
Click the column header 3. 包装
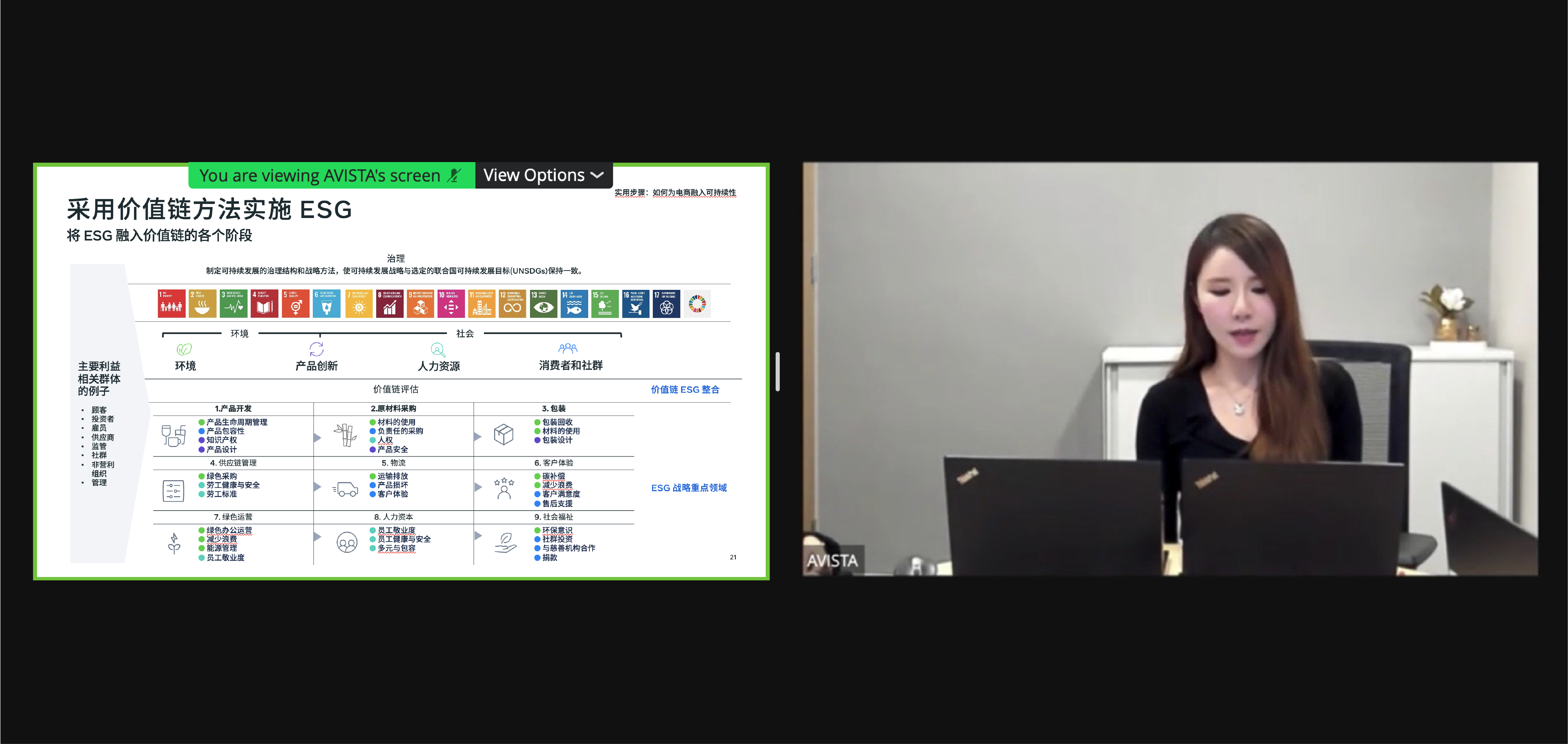pos(554,409)
